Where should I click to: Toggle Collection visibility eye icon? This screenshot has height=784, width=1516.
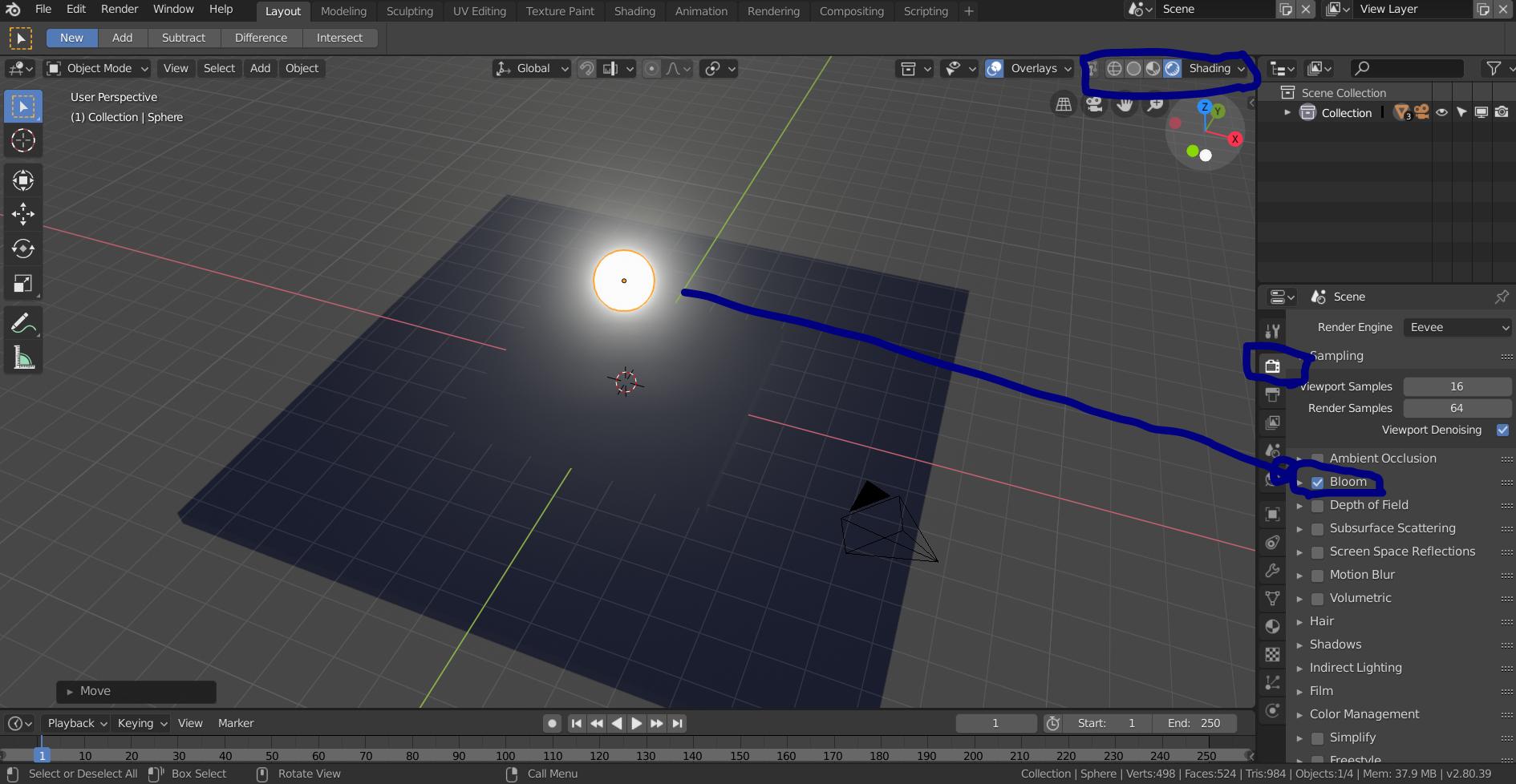pyautogui.click(x=1441, y=113)
